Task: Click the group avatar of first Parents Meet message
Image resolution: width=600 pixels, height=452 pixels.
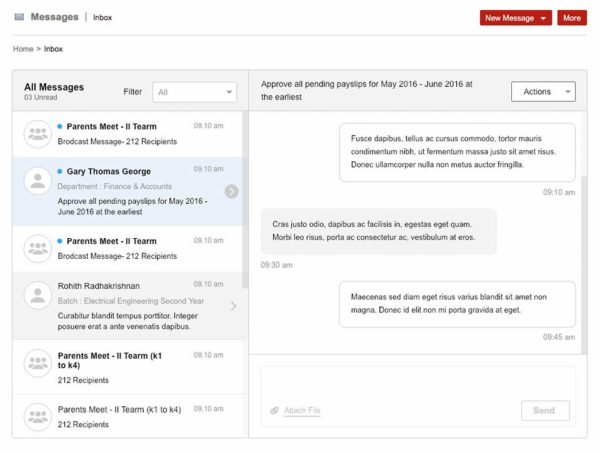Action: (38, 134)
